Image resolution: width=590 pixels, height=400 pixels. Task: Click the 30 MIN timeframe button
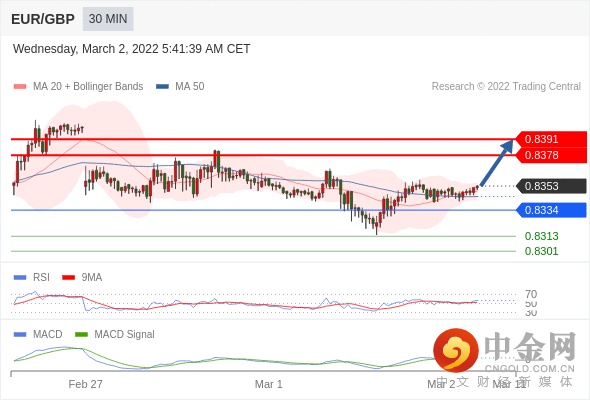[108, 19]
